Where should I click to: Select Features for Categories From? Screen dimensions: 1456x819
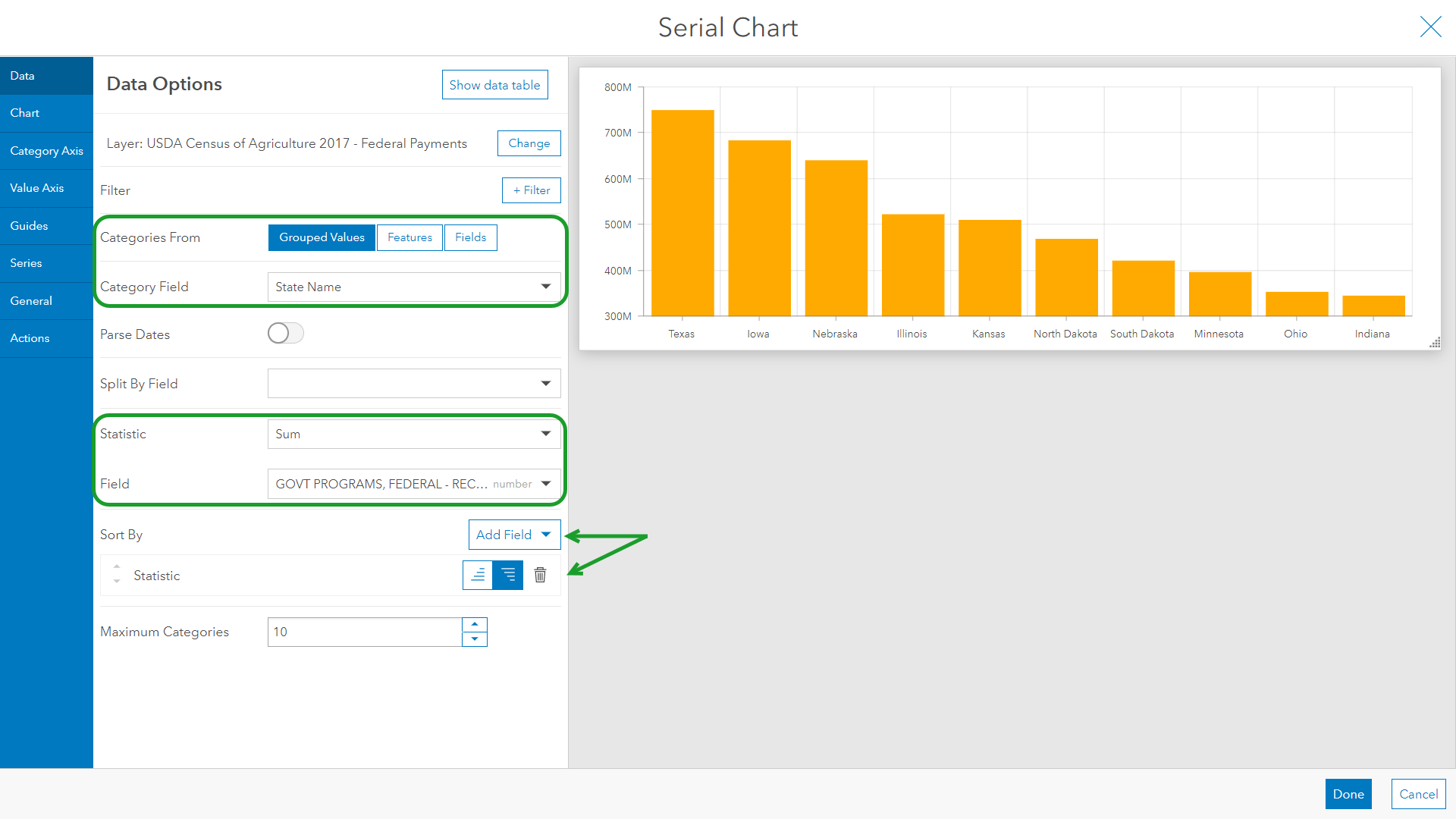(x=409, y=237)
